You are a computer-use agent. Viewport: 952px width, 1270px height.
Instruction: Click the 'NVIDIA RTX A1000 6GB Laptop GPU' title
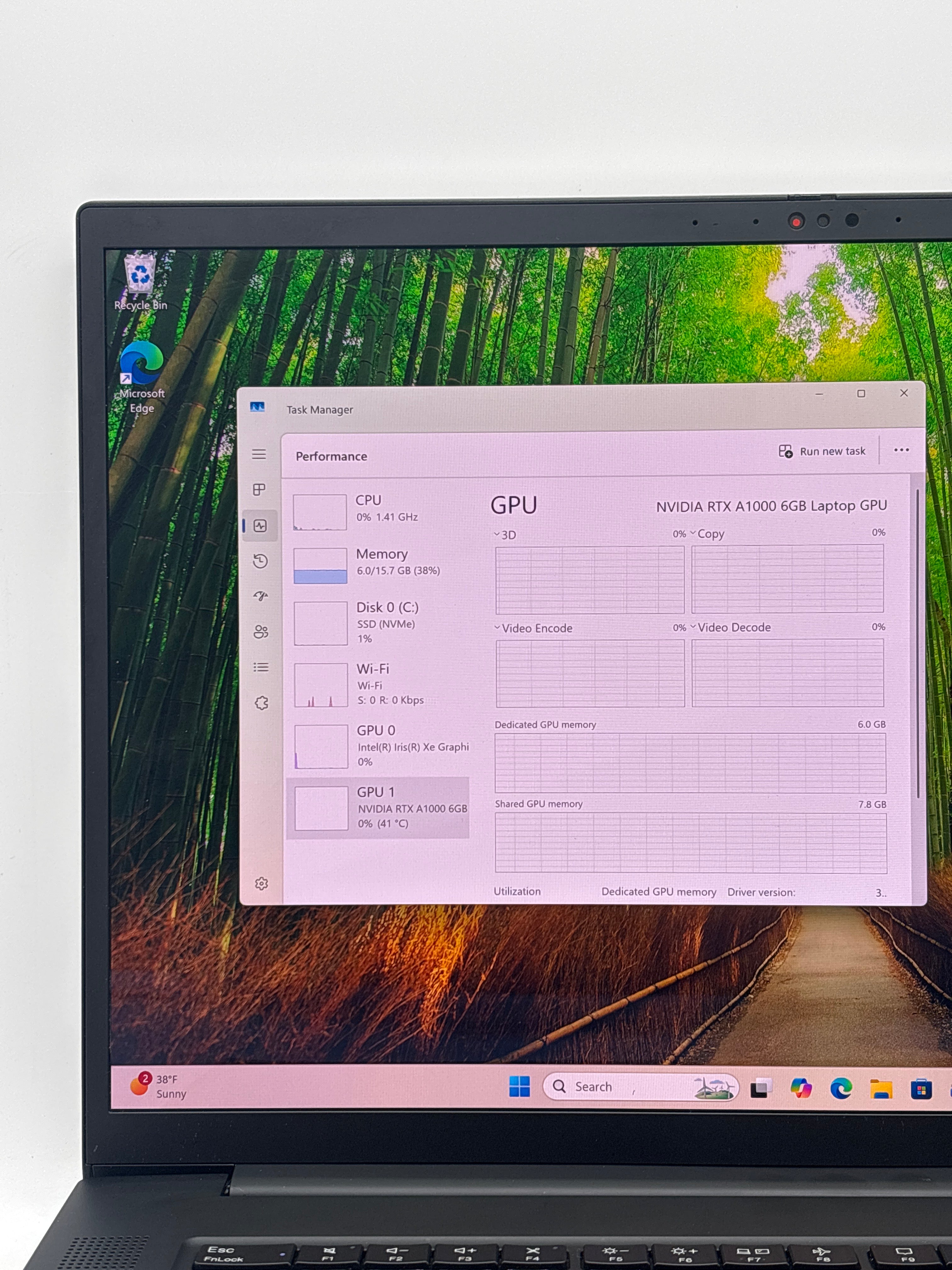point(771,506)
